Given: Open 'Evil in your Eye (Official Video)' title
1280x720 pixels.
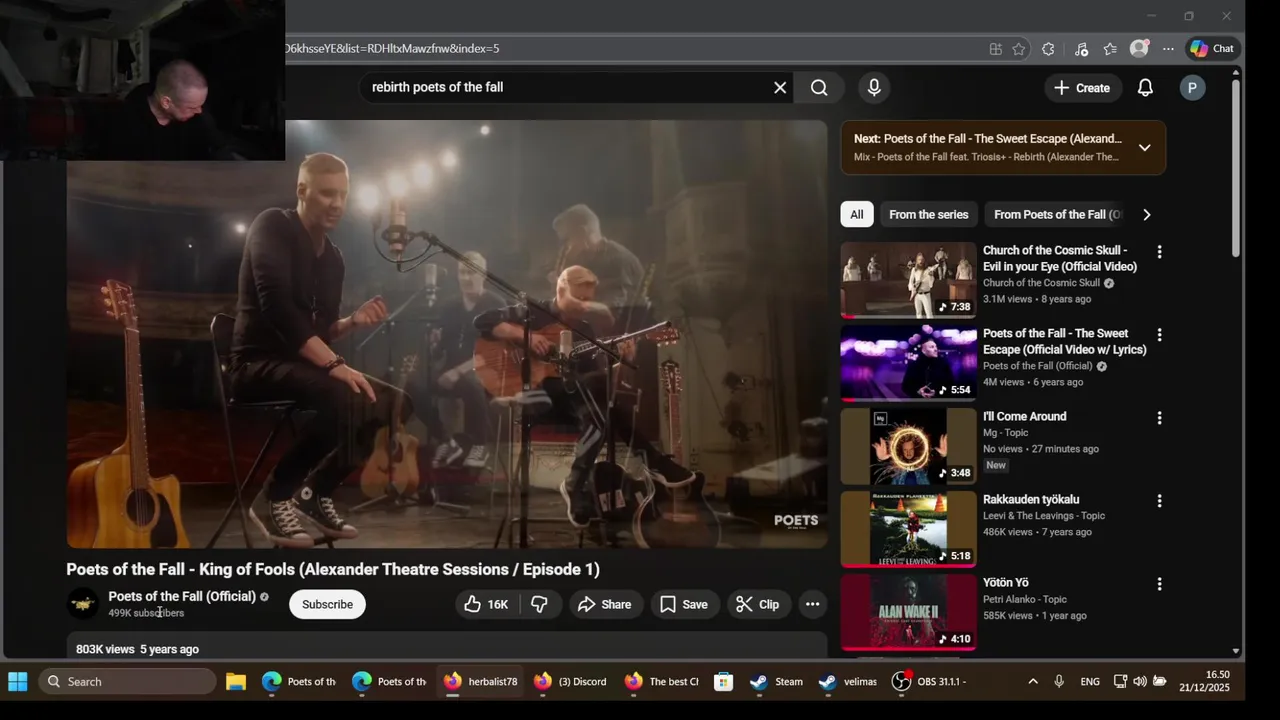Looking at the screenshot, I should [1060, 258].
